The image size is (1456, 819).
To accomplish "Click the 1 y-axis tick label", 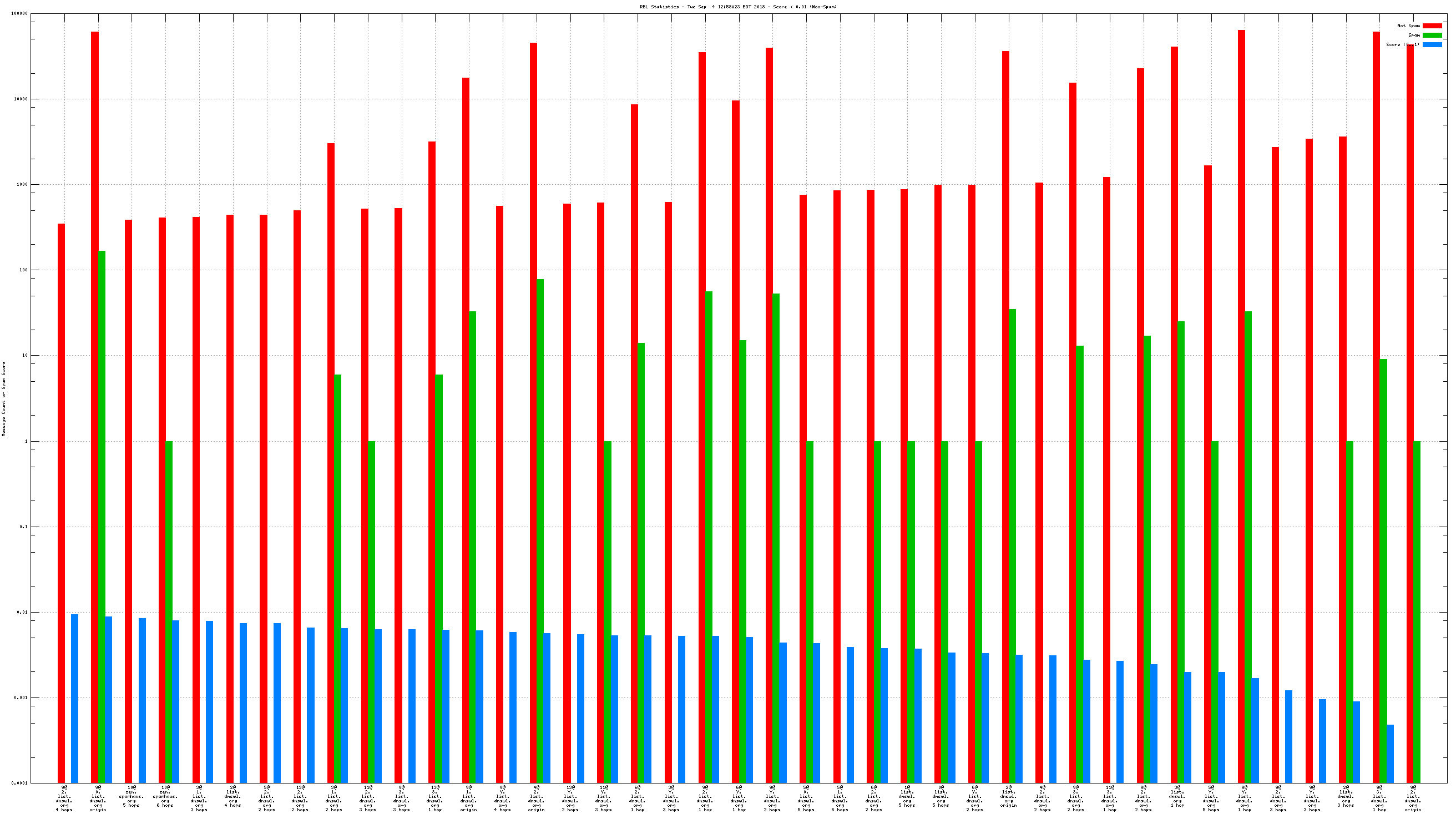I will tap(26, 442).
